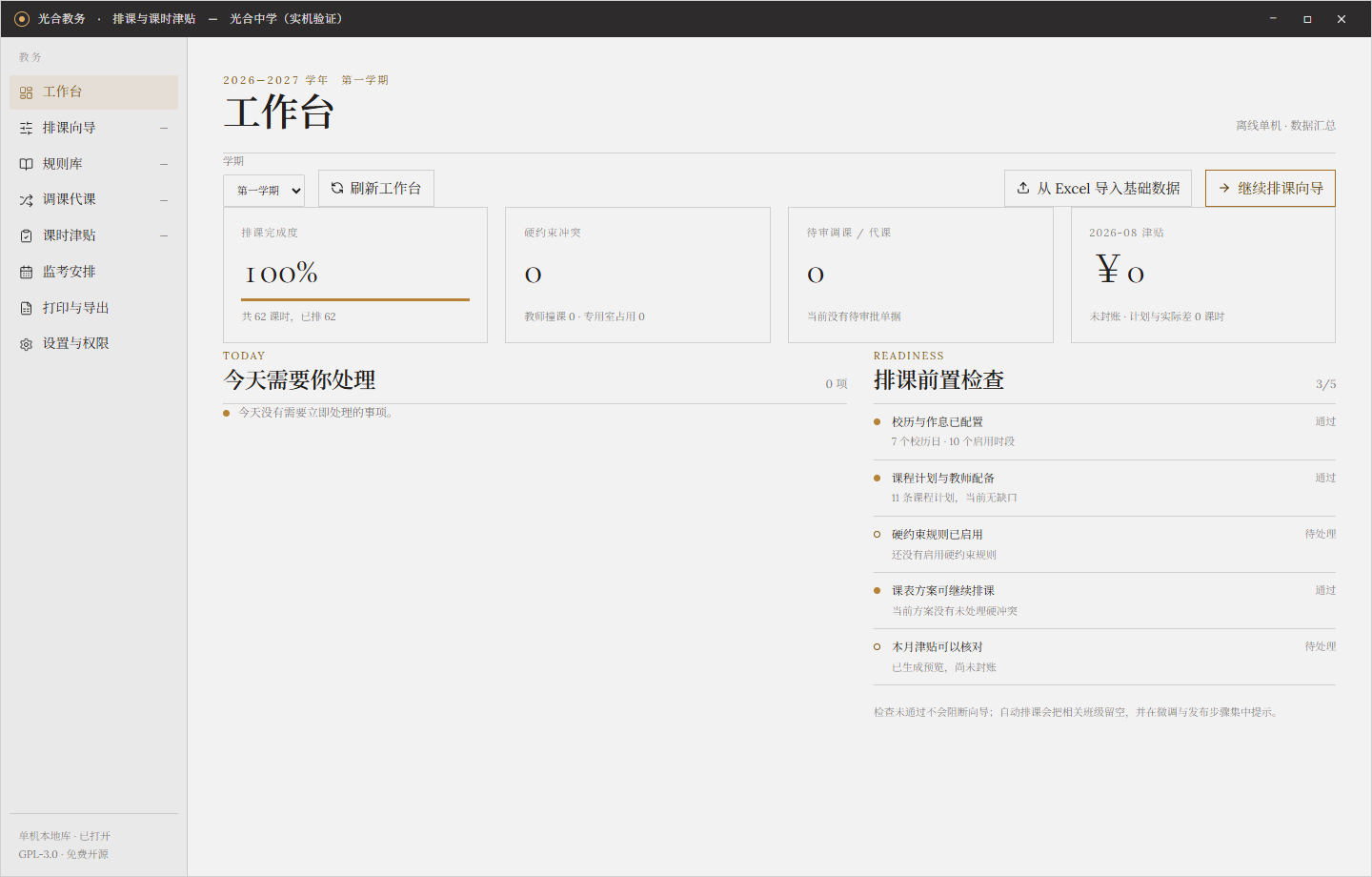
Task: Click the 工作台 dashboard icon in sidebar
Action: point(26,92)
